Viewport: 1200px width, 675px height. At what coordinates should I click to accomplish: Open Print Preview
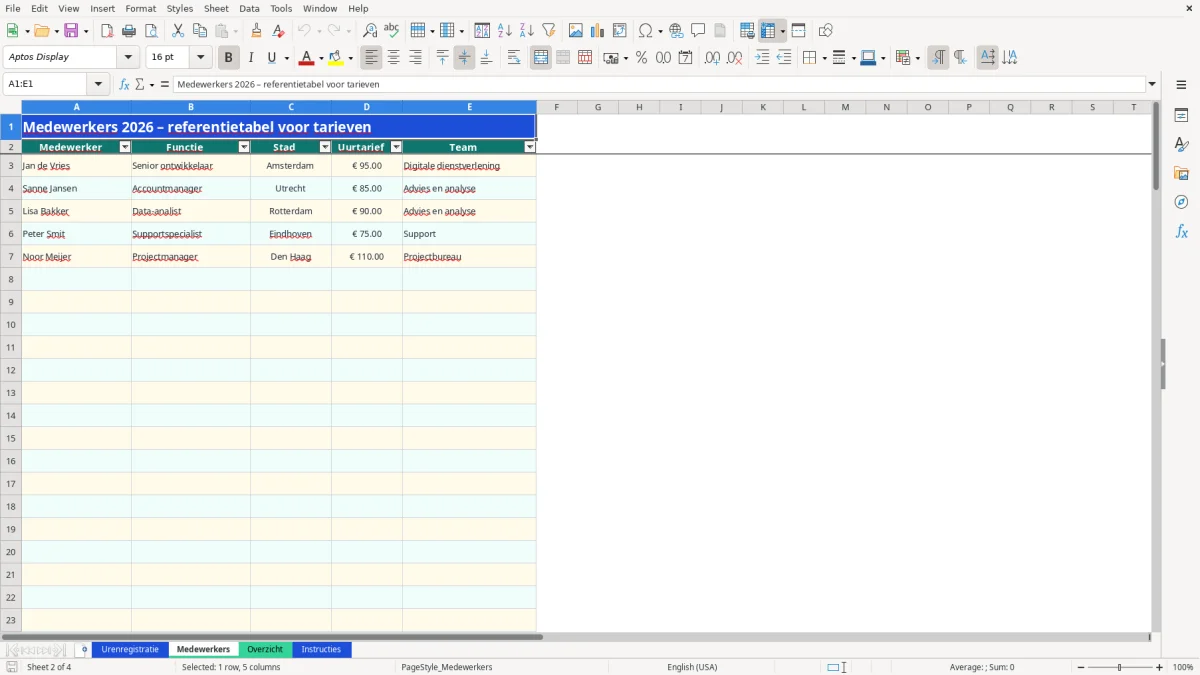pos(151,31)
